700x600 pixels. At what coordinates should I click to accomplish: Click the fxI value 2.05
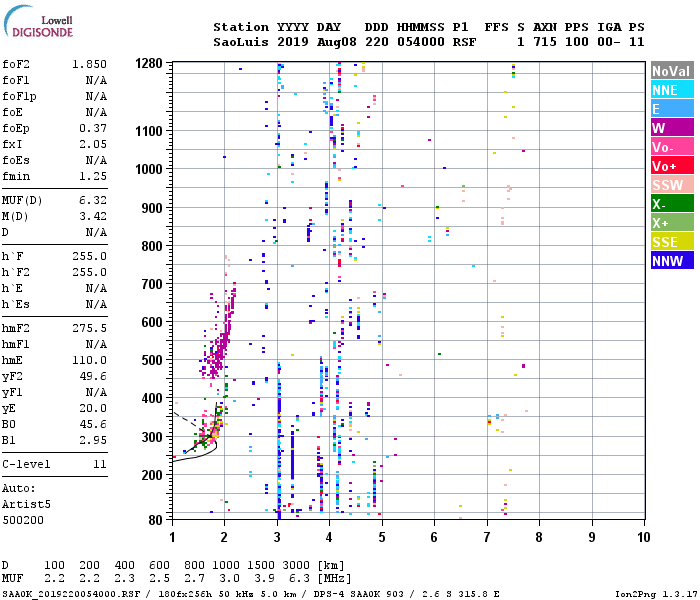[x=93, y=144]
